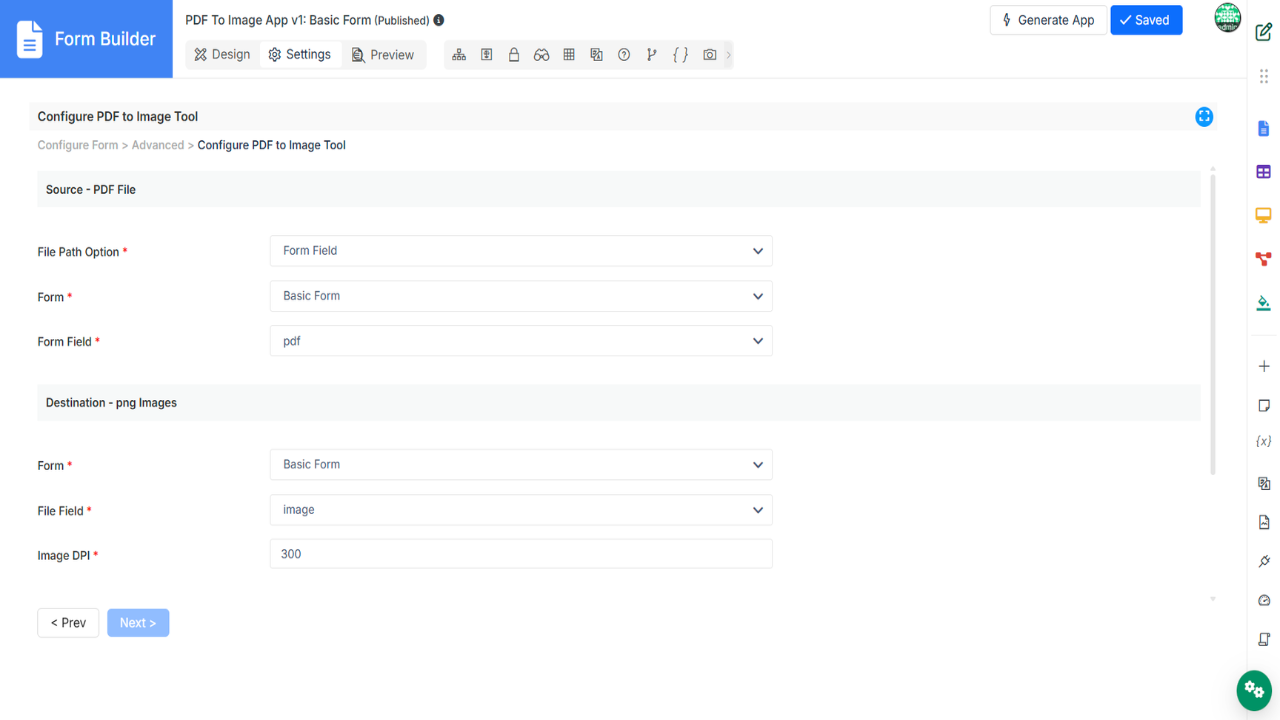Click the Generate App button
The height and width of the screenshot is (720, 1280).
point(1047,20)
